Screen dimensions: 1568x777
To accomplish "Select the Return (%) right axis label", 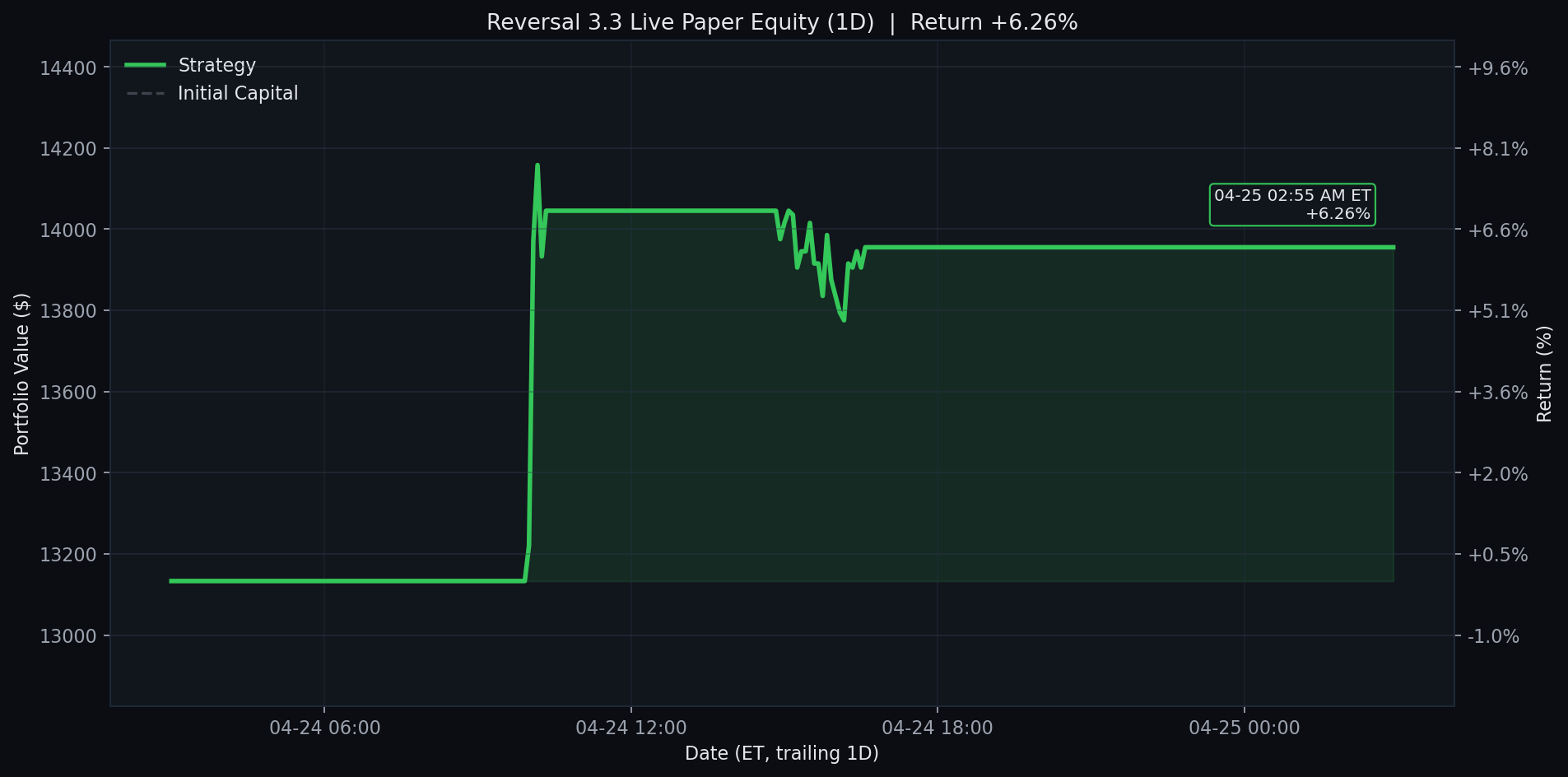I will pyautogui.click(x=1545, y=372).
